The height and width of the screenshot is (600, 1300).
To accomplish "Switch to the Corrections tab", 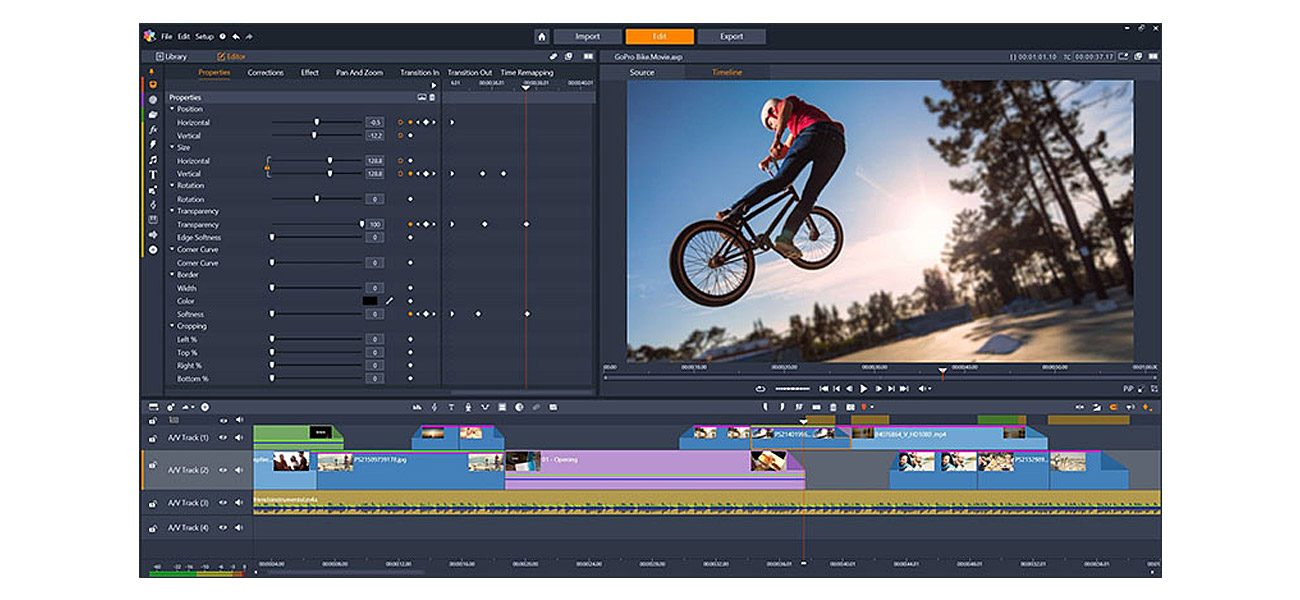I will (265, 73).
